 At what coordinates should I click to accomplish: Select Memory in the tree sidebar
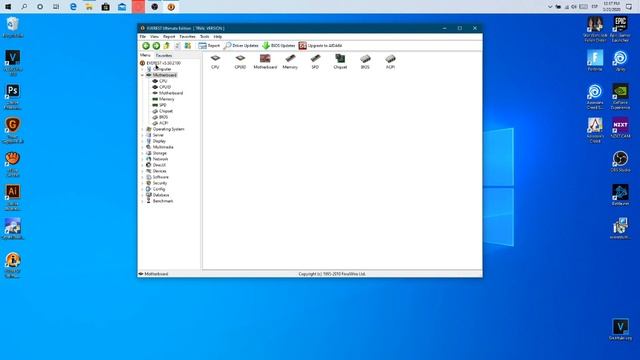click(x=167, y=99)
